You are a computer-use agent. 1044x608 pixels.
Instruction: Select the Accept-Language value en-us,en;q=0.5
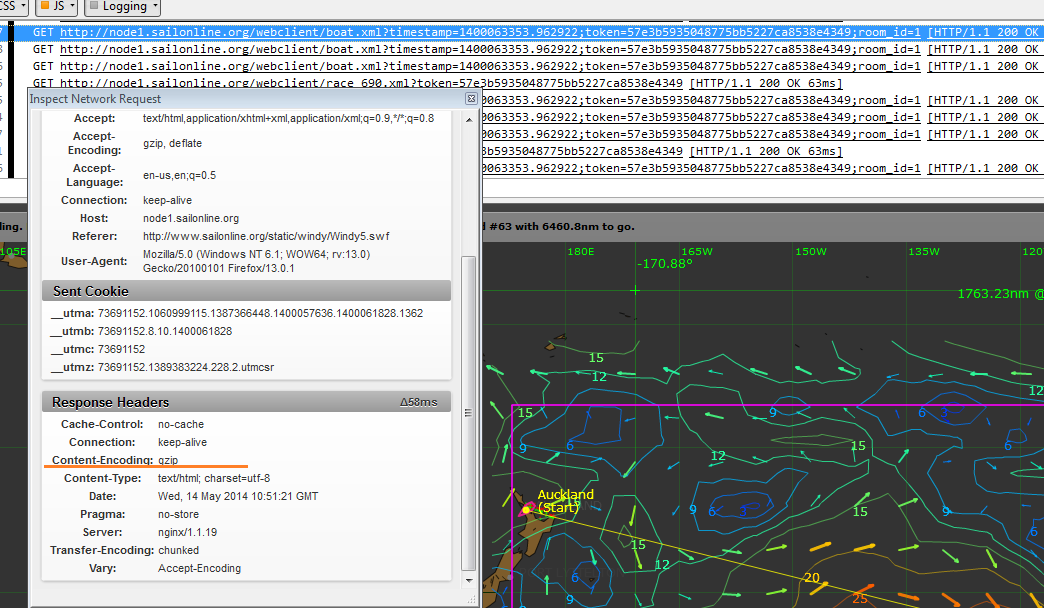point(179,176)
